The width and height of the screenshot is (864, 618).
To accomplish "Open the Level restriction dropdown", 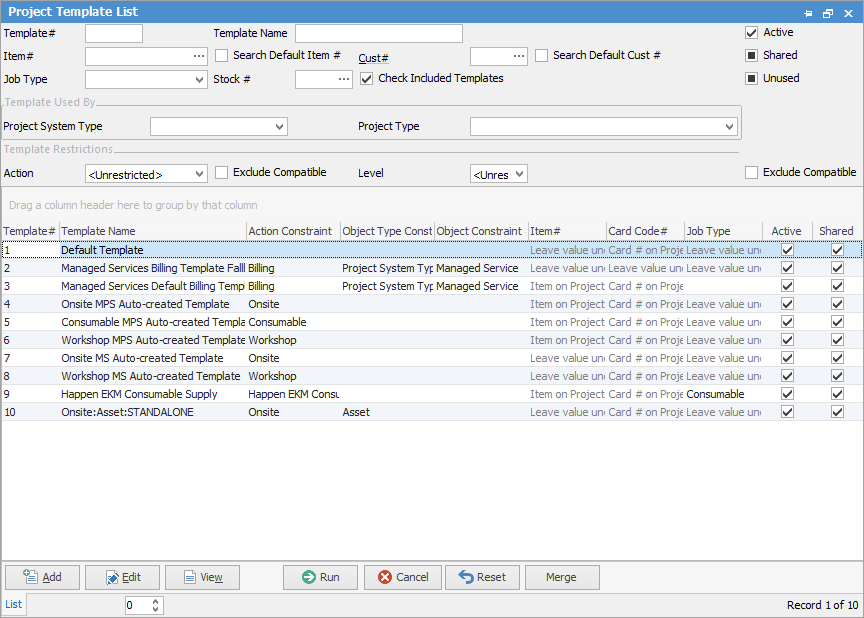I will [x=519, y=174].
